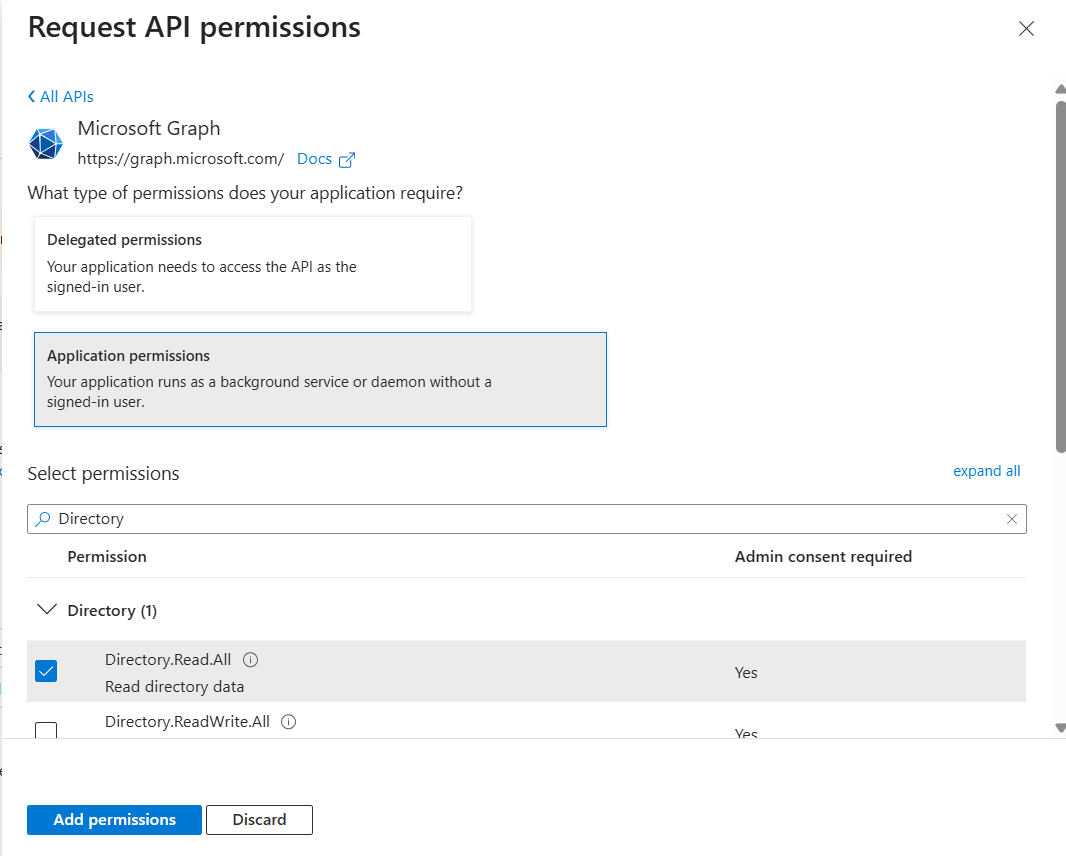Uncheck the Directory.Read.All checkbox

46,671
